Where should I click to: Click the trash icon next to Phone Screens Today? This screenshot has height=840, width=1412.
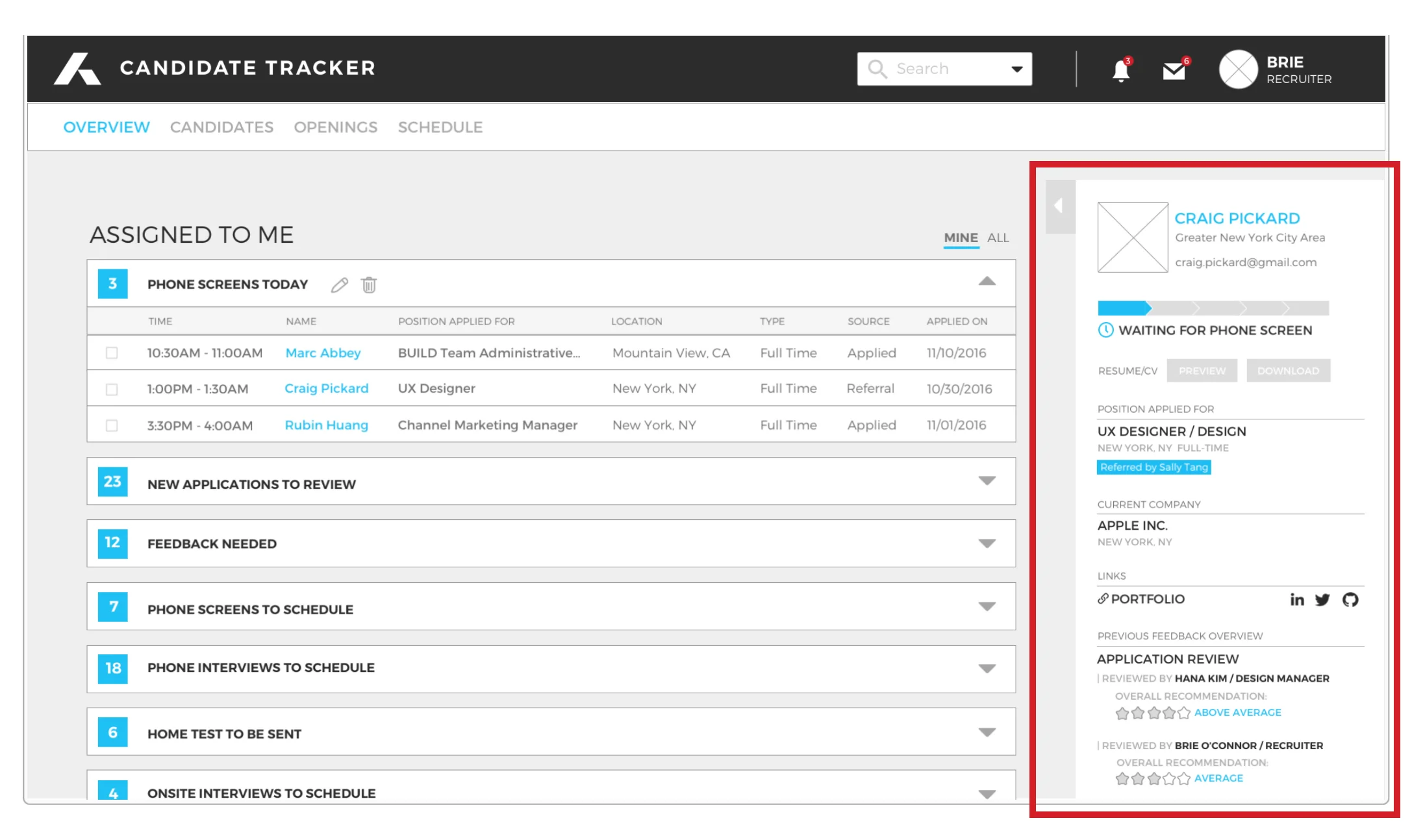tap(369, 285)
